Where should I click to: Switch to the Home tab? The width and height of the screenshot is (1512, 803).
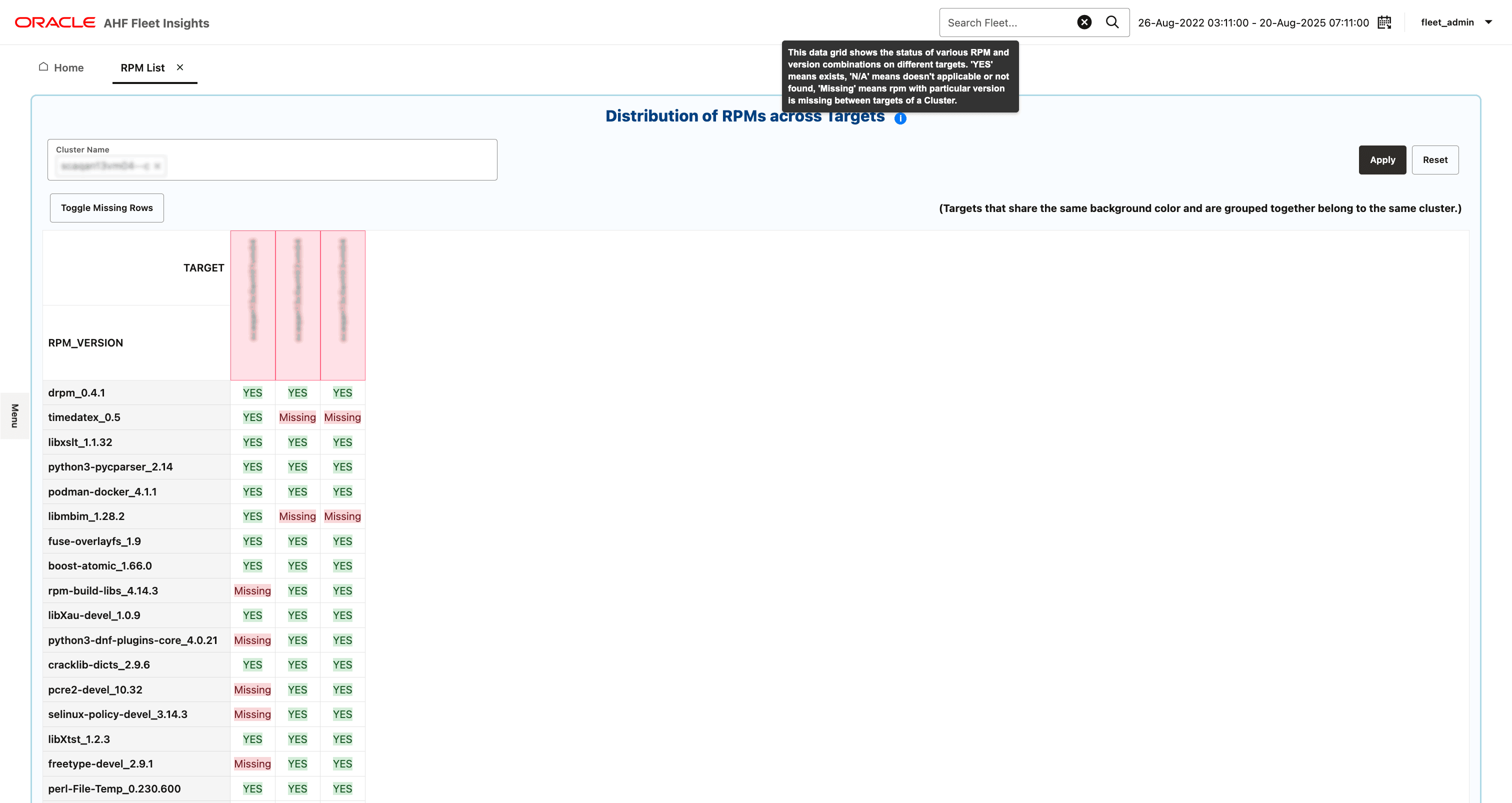(x=68, y=67)
